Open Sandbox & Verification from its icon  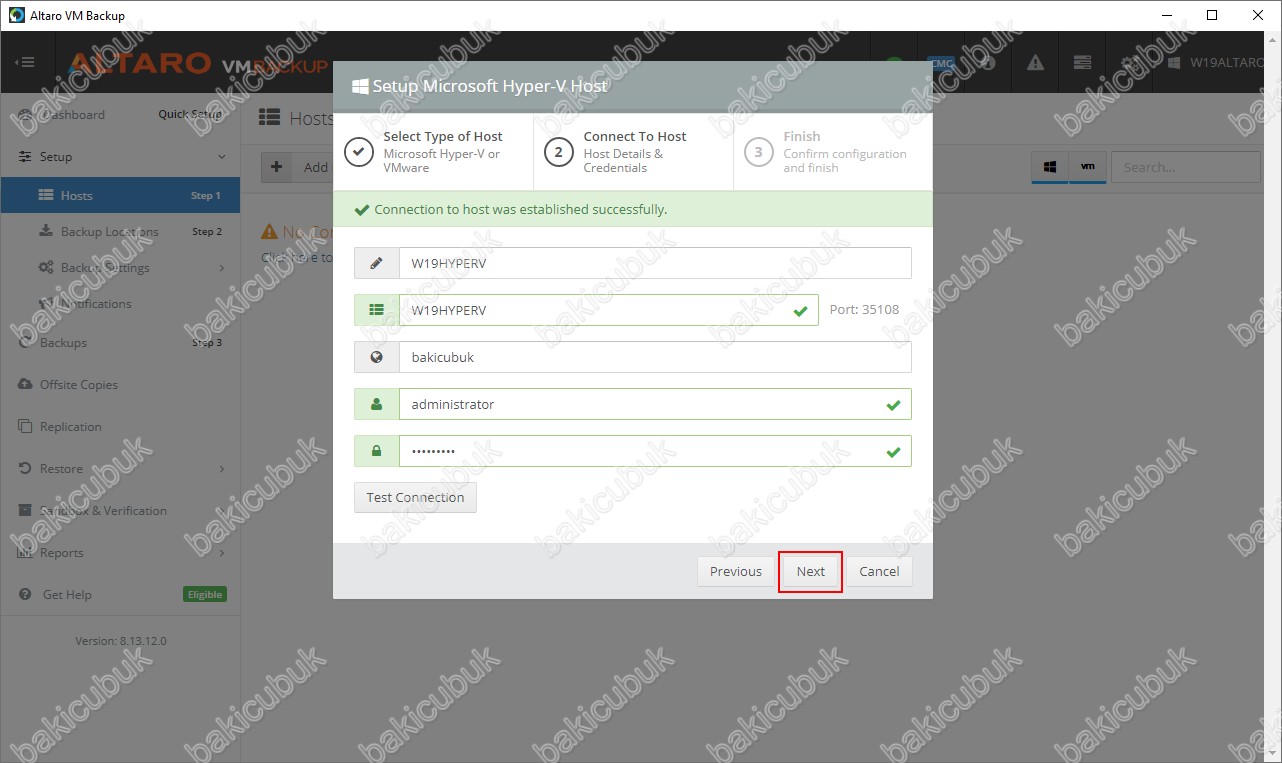(x=26, y=511)
